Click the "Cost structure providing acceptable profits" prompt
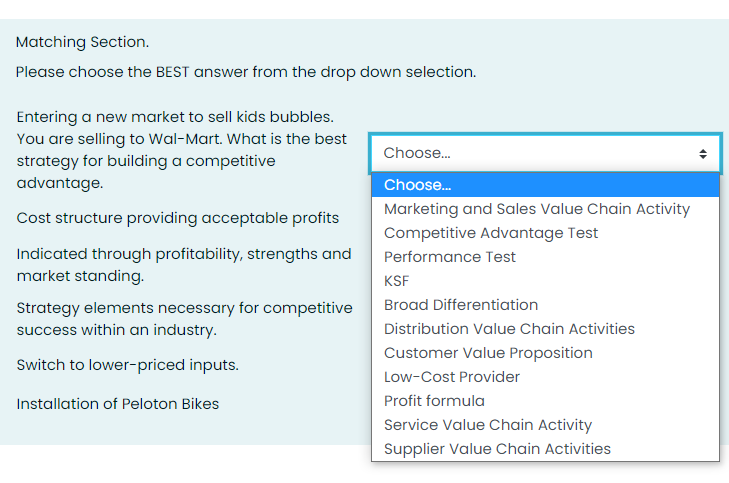The width and height of the screenshot is (729, 483). (x=178, y=218)
